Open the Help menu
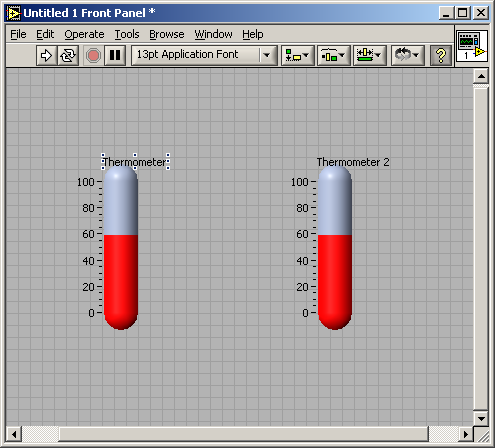The image size is (495, 448). (253, 34)
